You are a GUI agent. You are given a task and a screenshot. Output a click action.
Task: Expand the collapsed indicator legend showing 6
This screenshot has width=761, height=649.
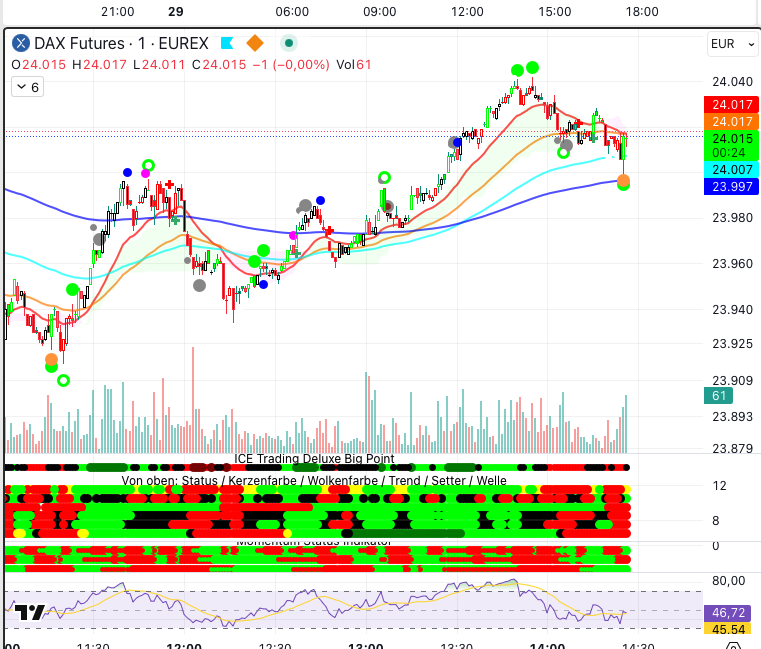pyautogui.click(x=26, y=87)
